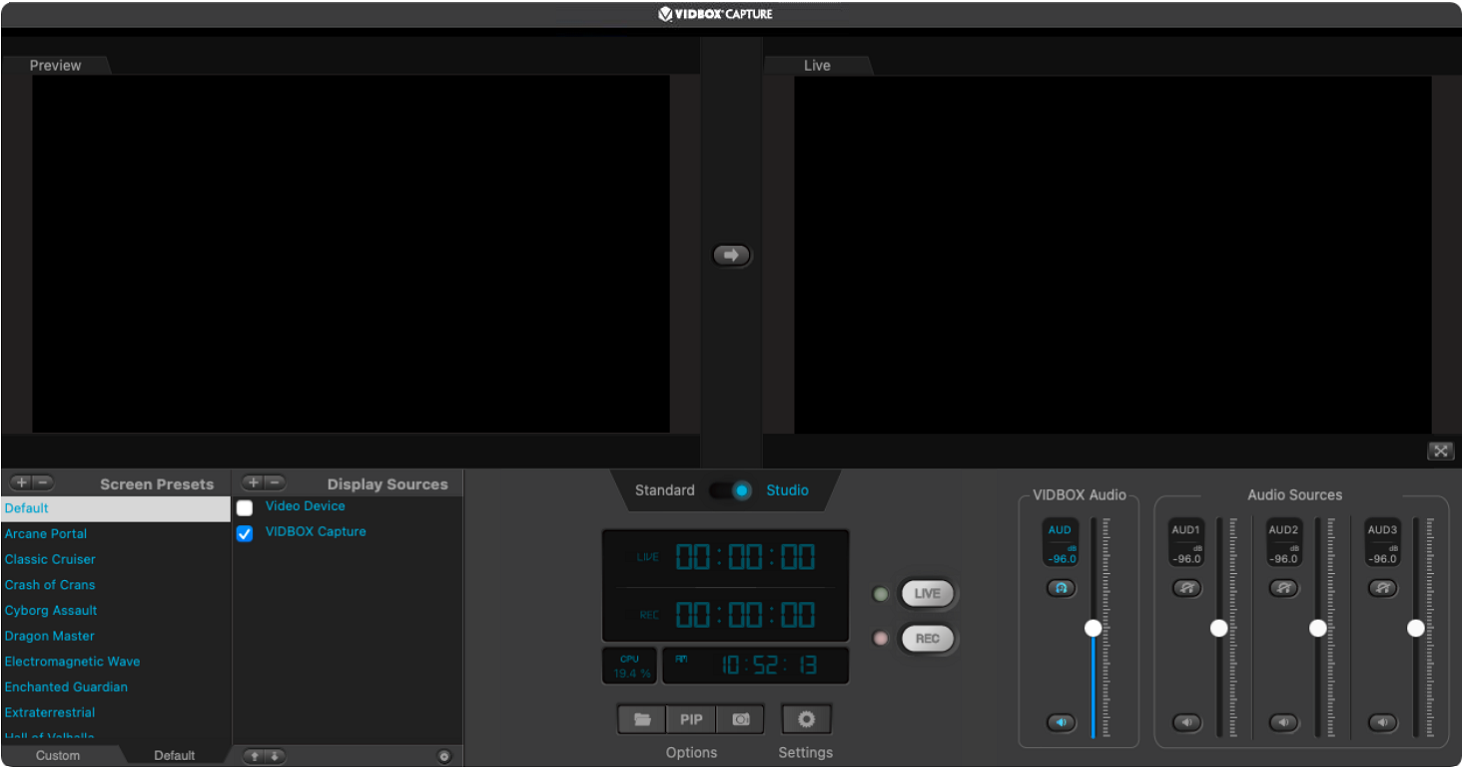Screen dimensions: 1462x768
Task: Open Settings with the gear button
Action: pyautogui.click(x=806, y=719)
